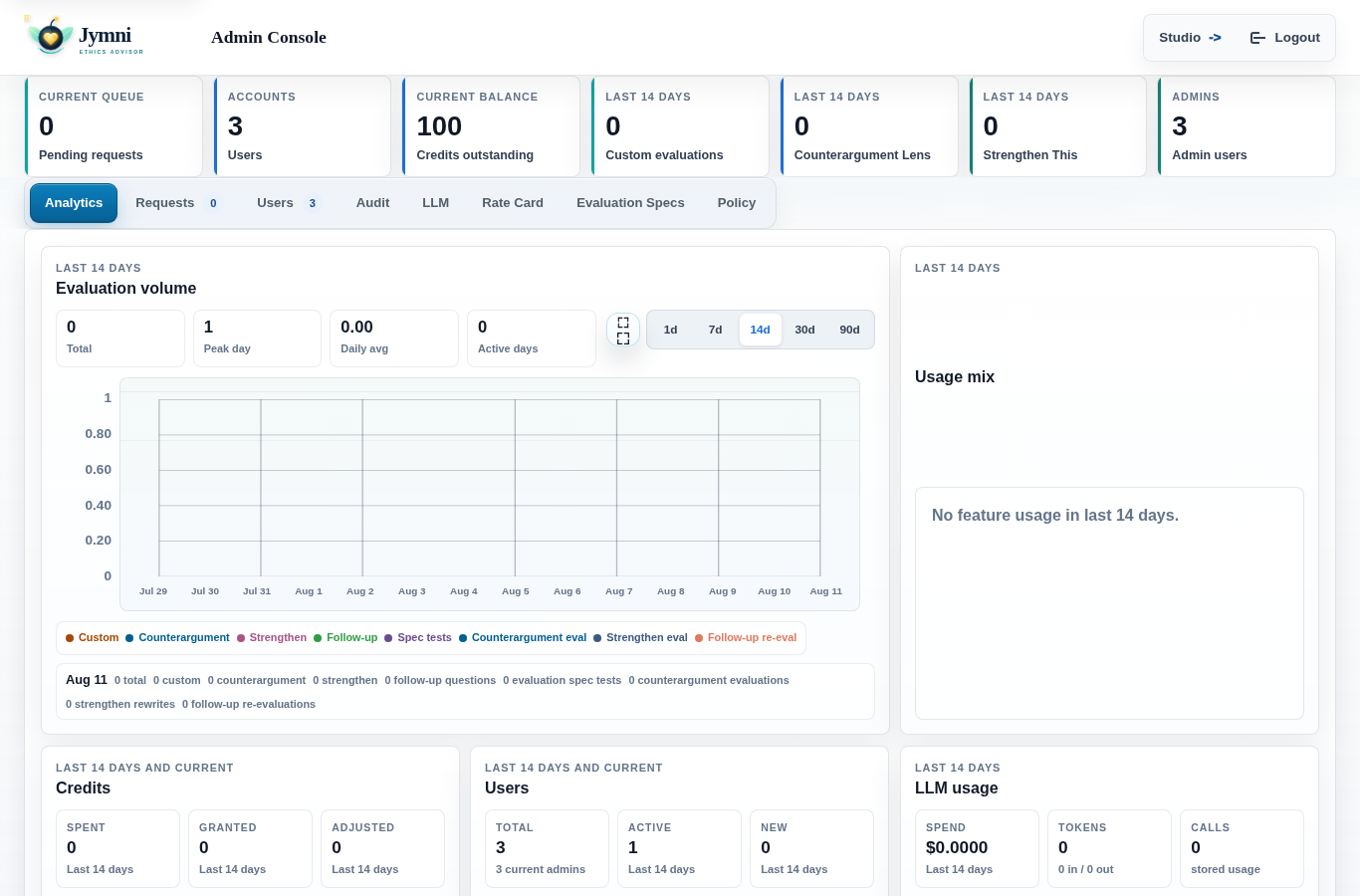Toggle the Spec tests legend entry
Viewport: 1360px width, 896px height.
tap(418, 638)
